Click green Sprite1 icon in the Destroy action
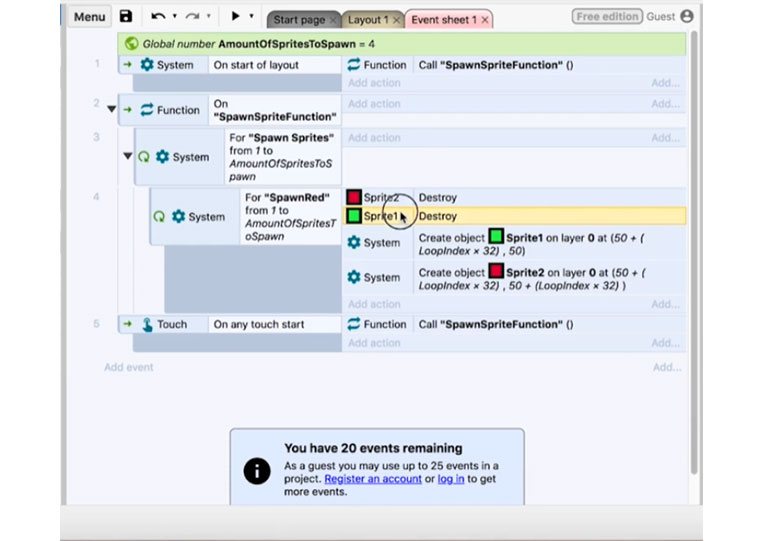763x541 pixels. point(354,216)
